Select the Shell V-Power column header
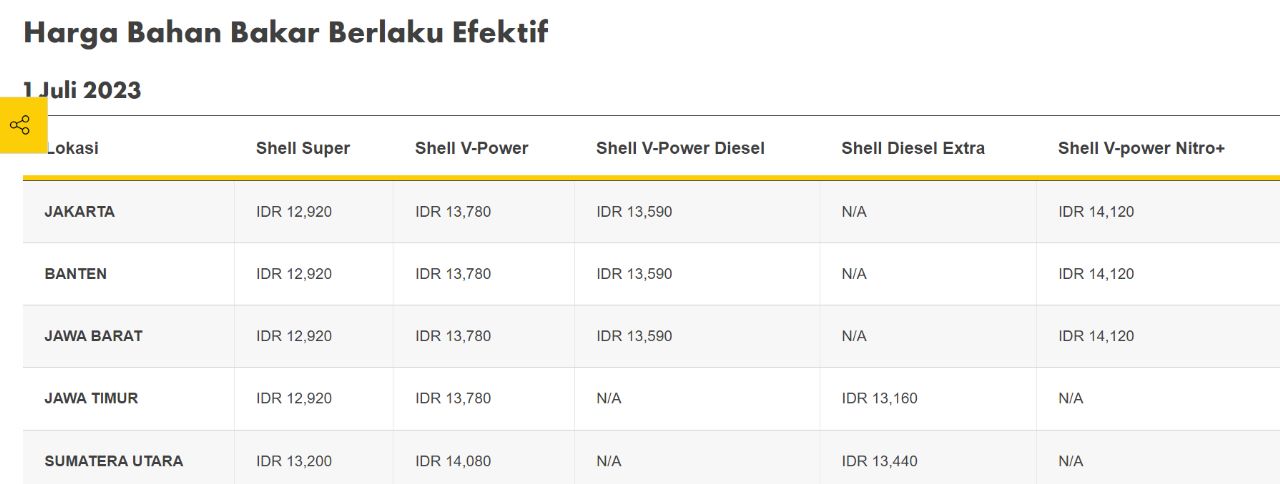The image size is (1280, 484). coord(472,148)
